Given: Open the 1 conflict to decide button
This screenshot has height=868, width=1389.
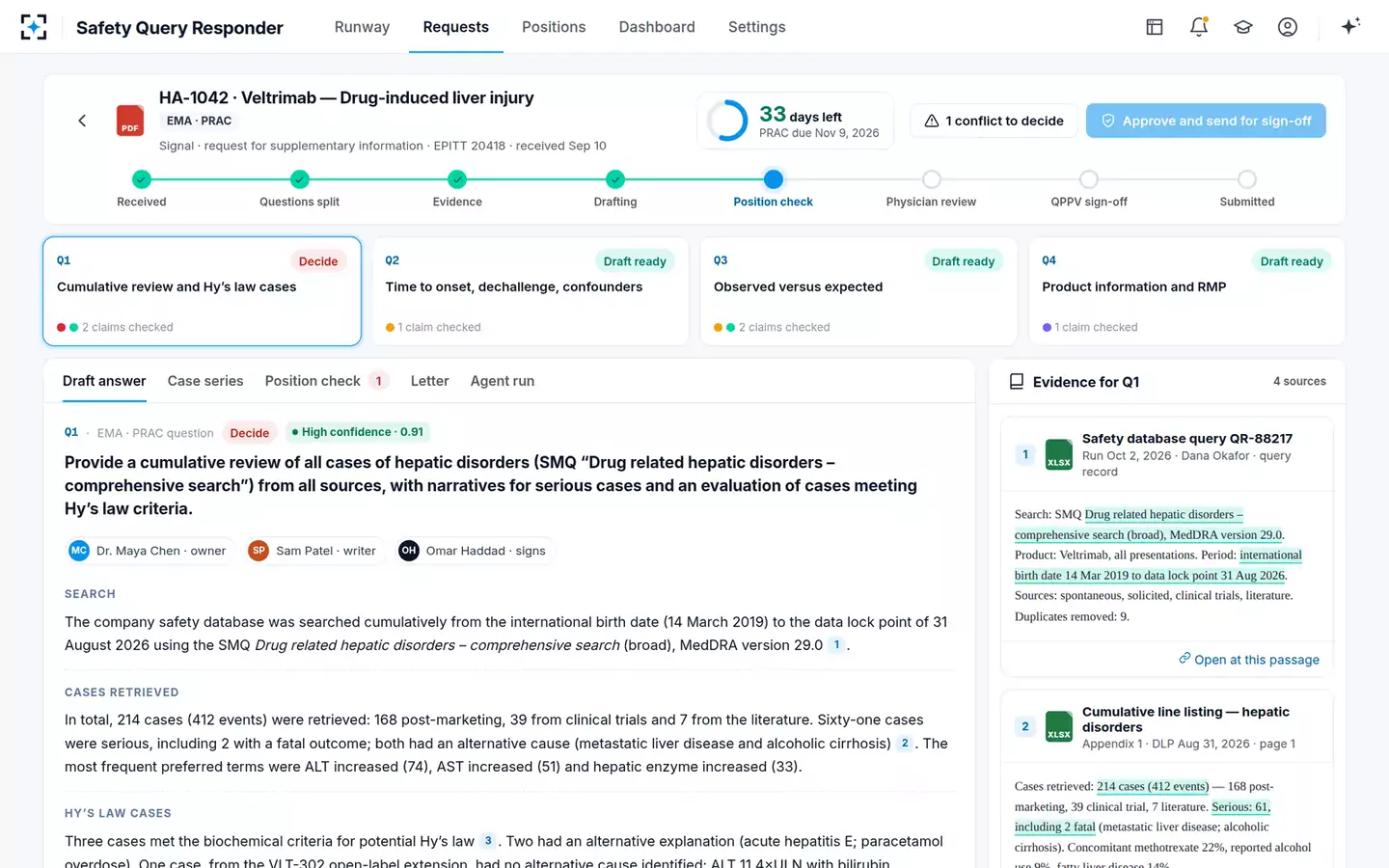Looking at the screenshot, I should (994, 121).
